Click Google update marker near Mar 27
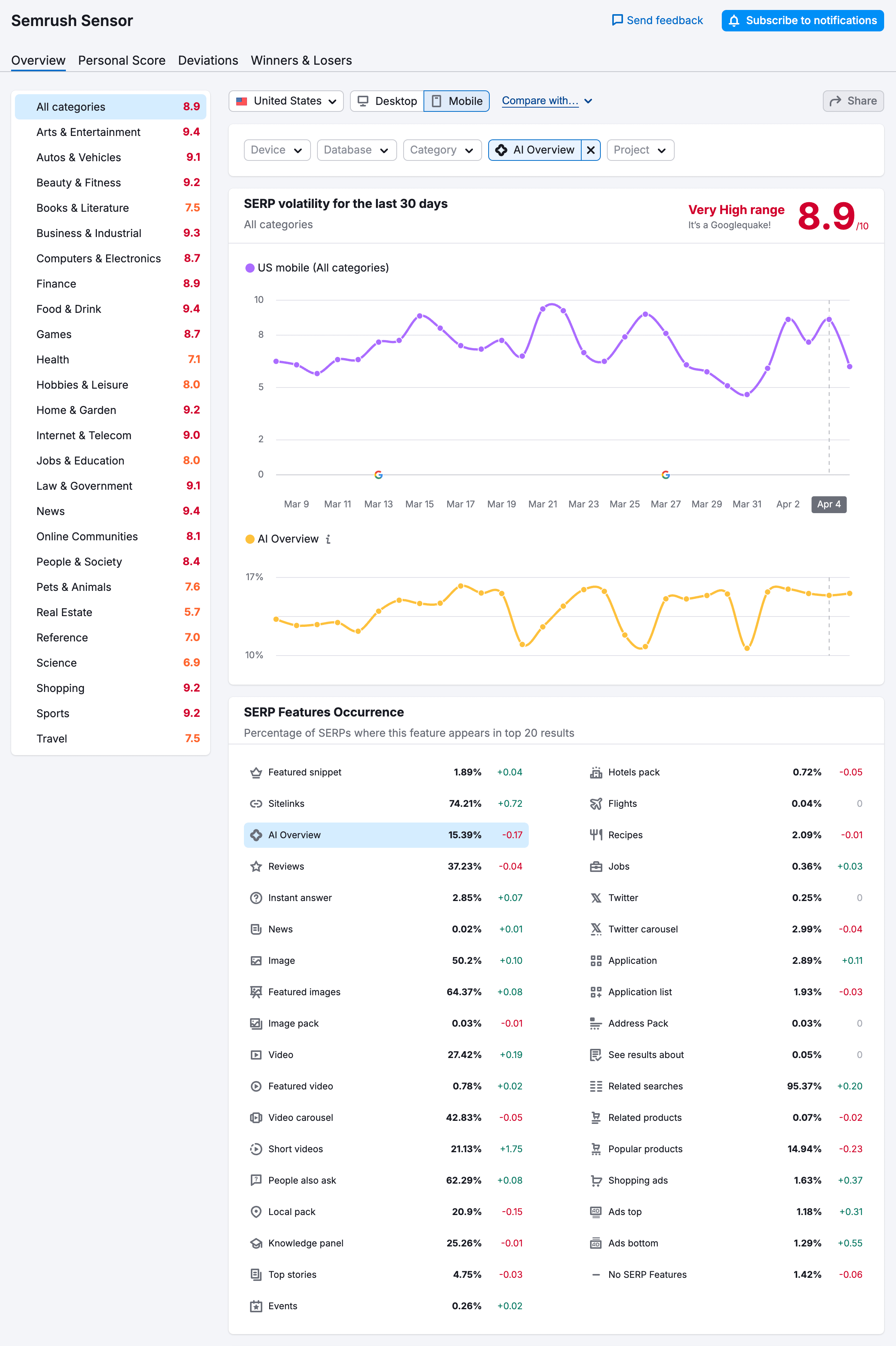This screenshot has width=896, height=1346. point(666,475)
